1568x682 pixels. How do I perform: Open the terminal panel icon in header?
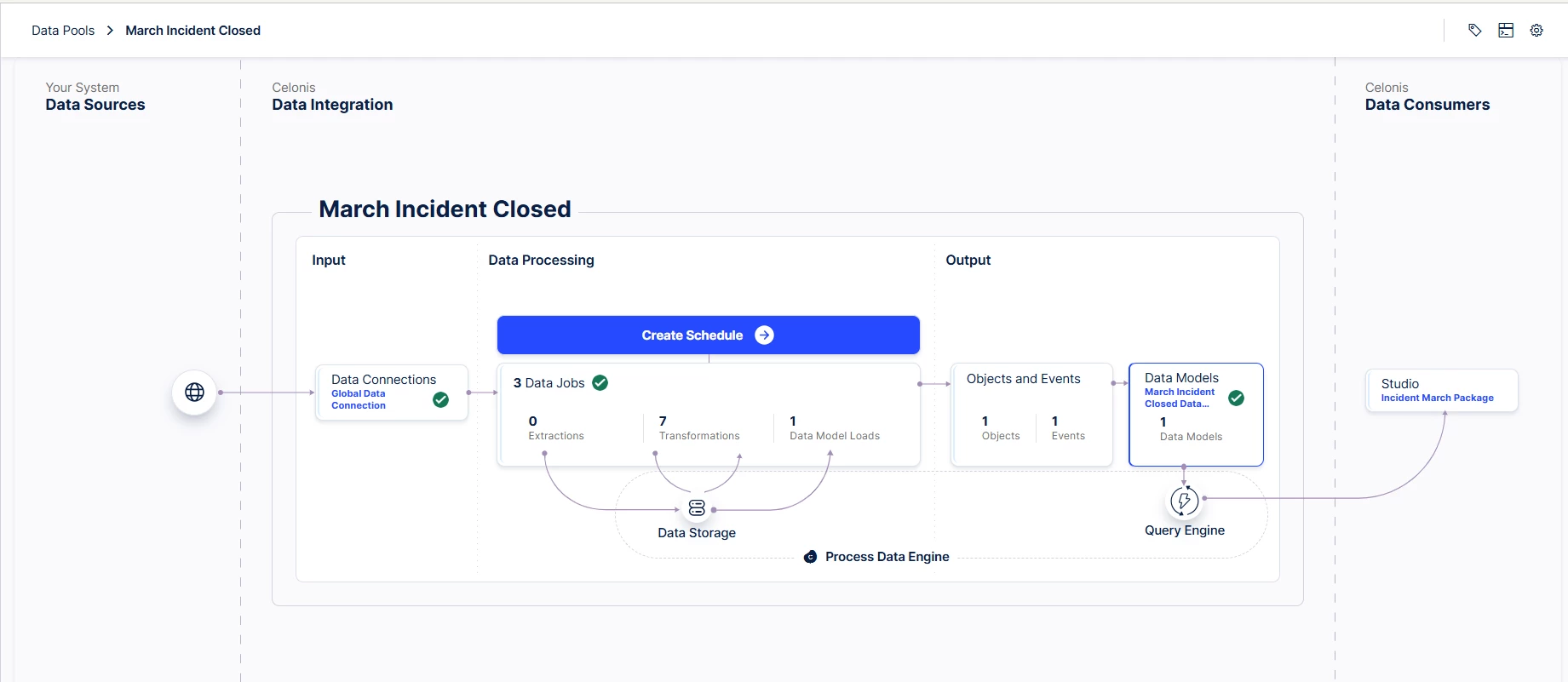(x=1506, y=31)
